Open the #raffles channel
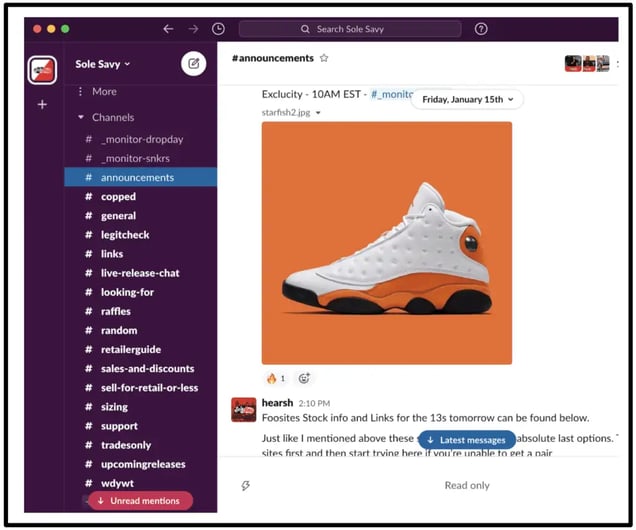636x530 pixels. click(x=140, y=311)
